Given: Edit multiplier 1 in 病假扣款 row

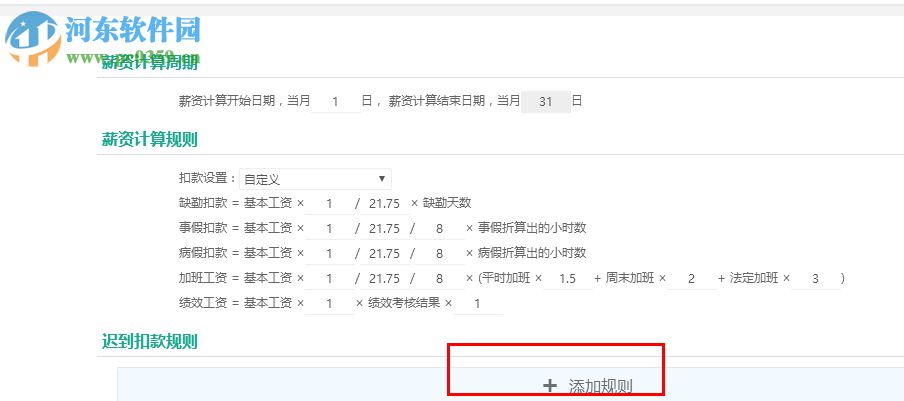Looking at the screenshot, I should [329, 253].
